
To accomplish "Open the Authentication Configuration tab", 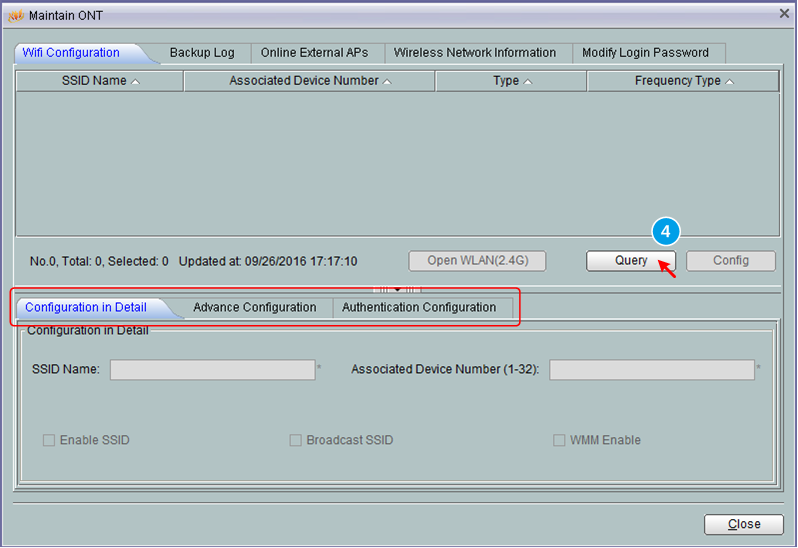I will pyautogui.click(x=418, y=308).
